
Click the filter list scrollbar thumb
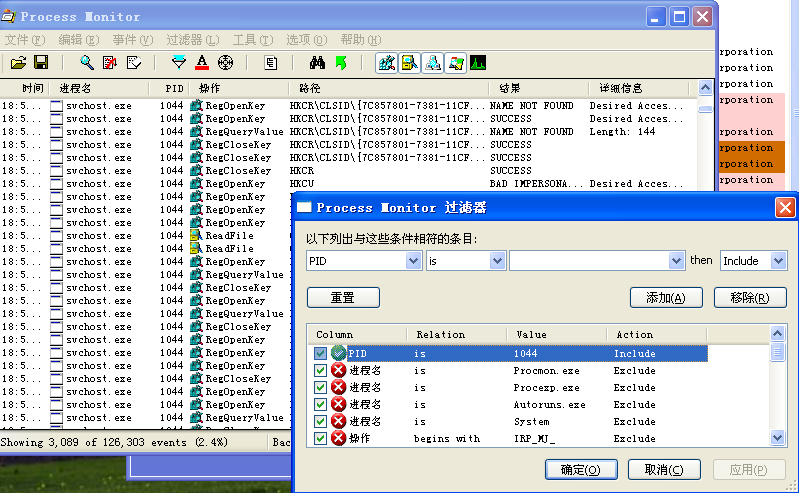(x=777, y=352)
